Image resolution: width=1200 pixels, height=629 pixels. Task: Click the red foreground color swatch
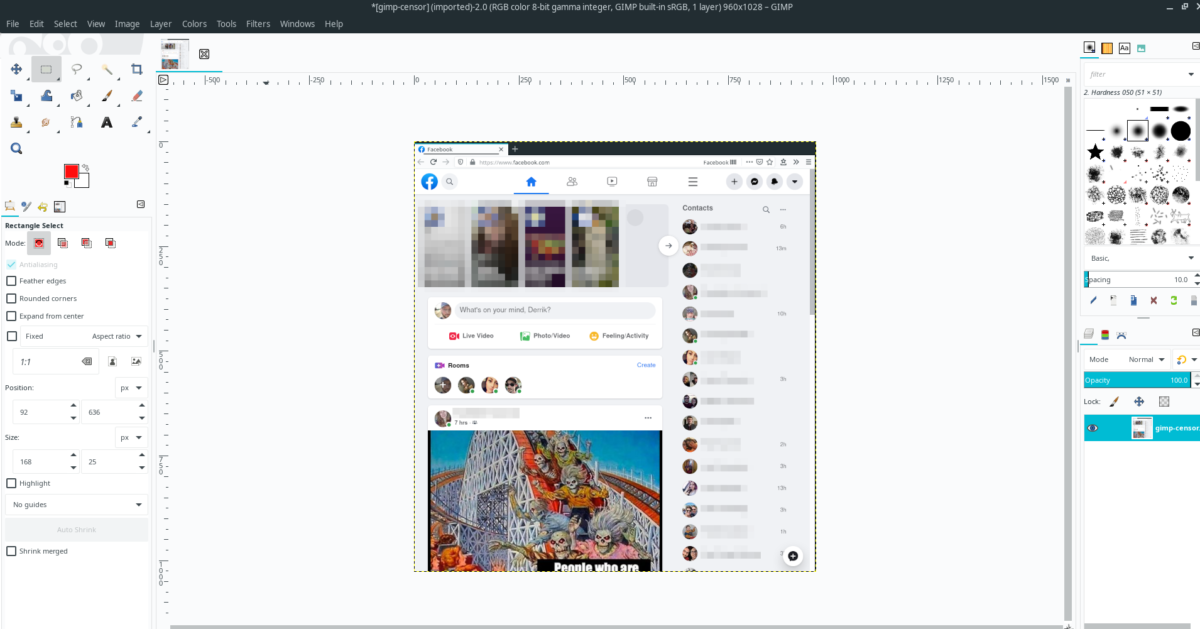click(71, 172)
